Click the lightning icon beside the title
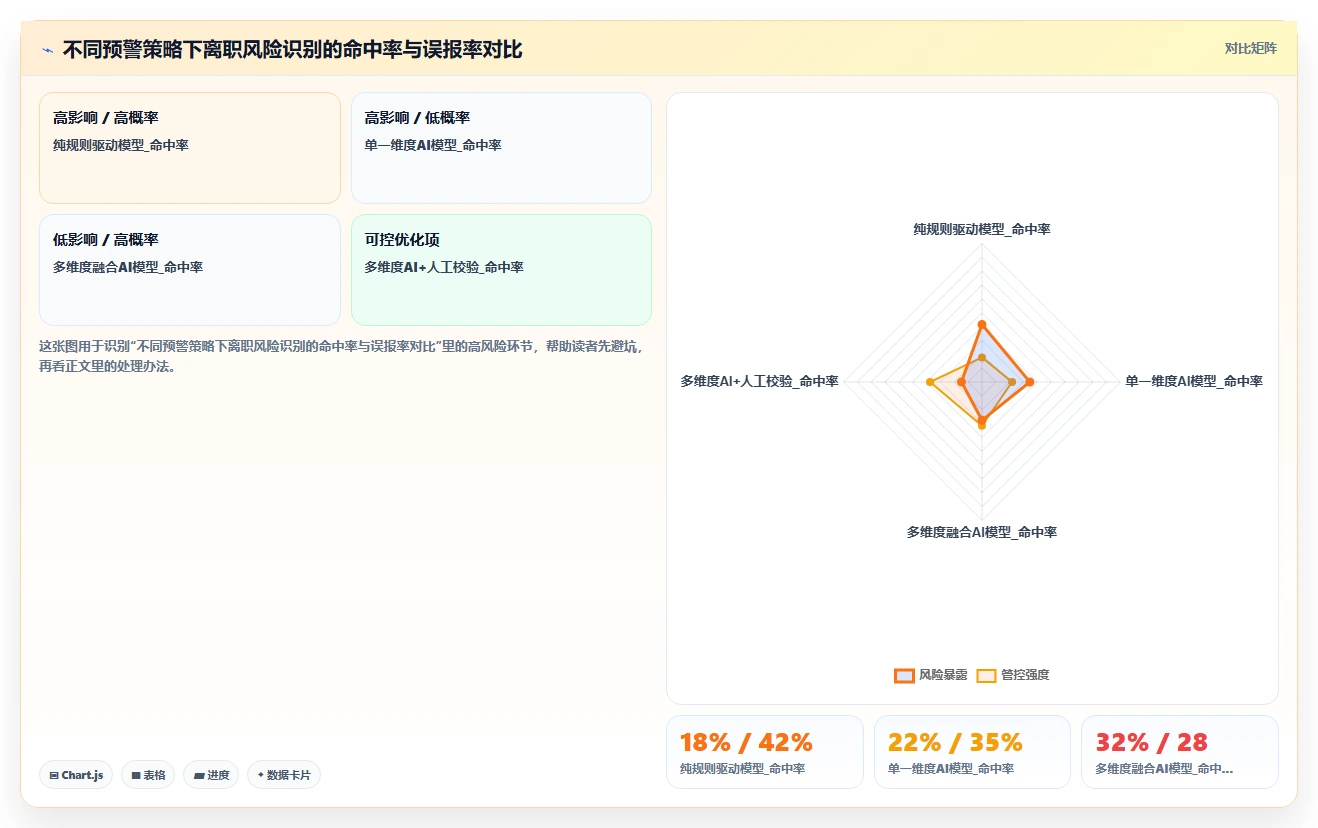 pyautogui.click(x=48, y=50)
